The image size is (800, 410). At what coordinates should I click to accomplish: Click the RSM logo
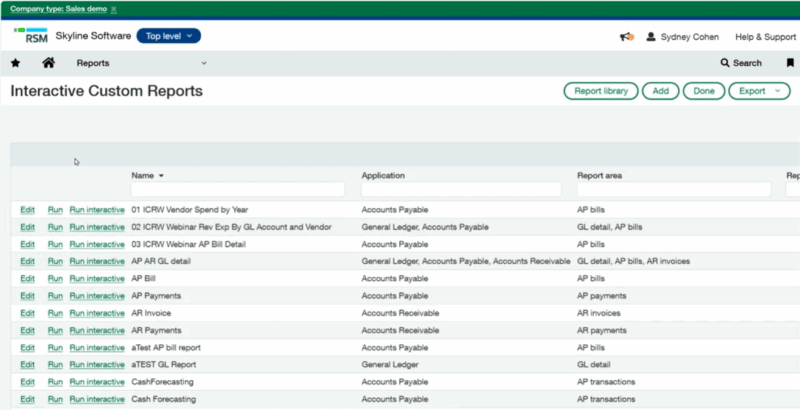[31, 35]
